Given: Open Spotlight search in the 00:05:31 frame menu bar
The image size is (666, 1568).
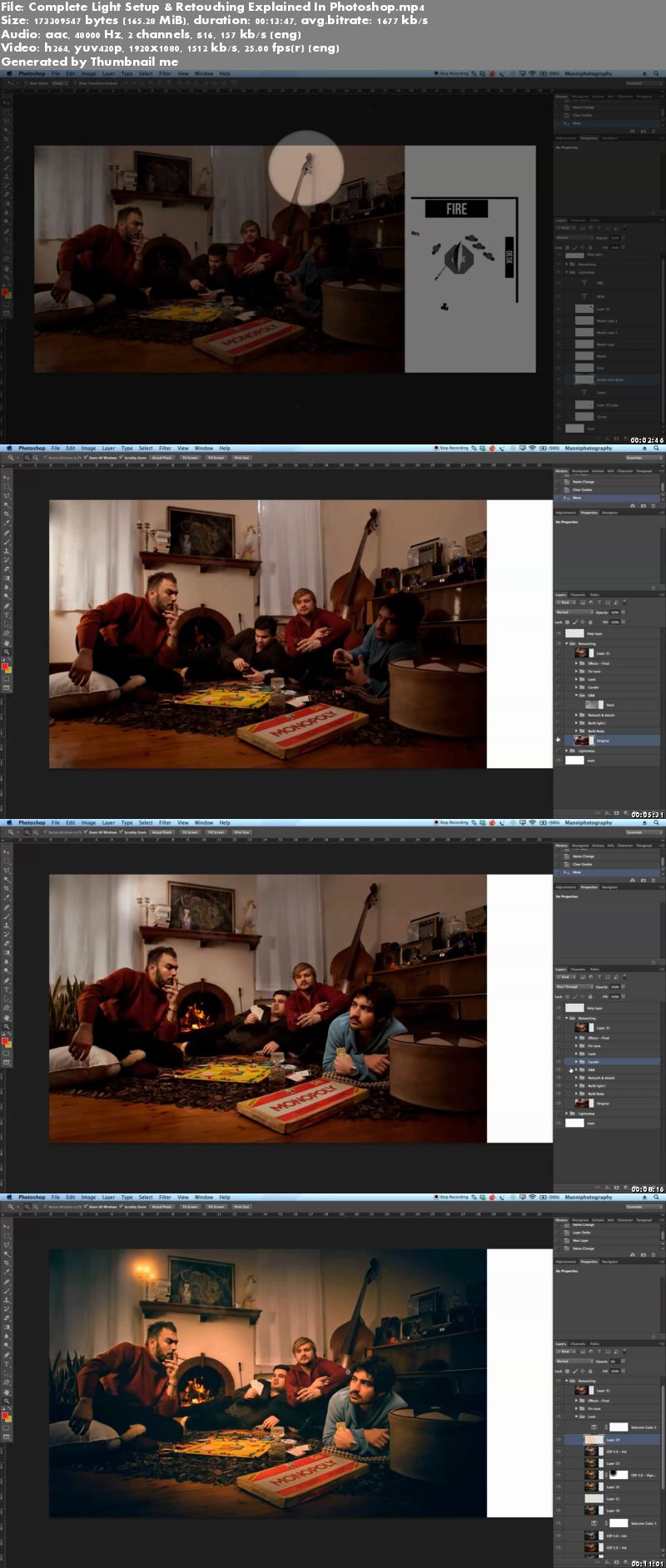Looking at the screenshot, I should [656, 448].
